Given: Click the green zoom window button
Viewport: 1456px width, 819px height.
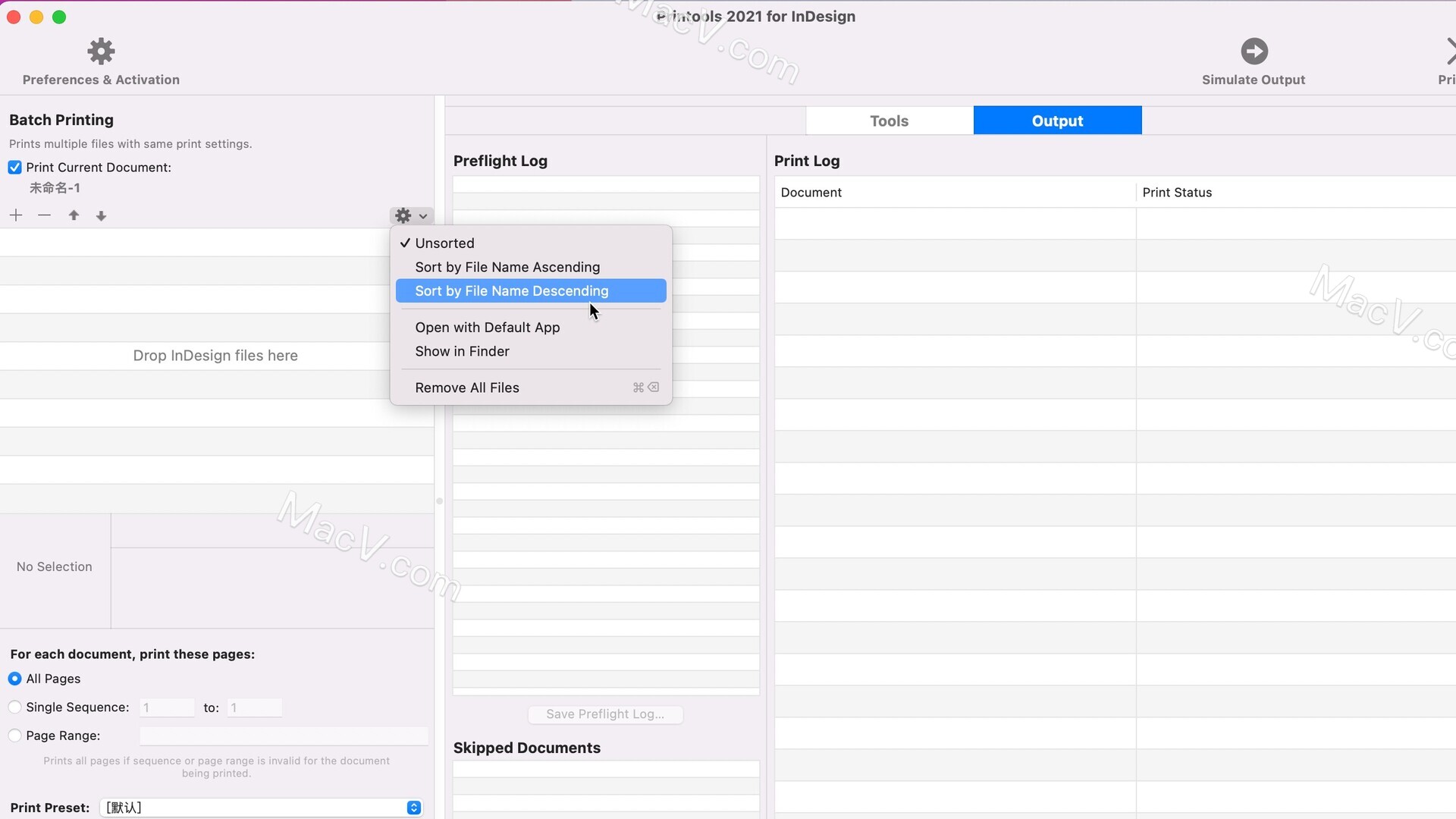Looking at the screenshot, I should tap(59, 17).
